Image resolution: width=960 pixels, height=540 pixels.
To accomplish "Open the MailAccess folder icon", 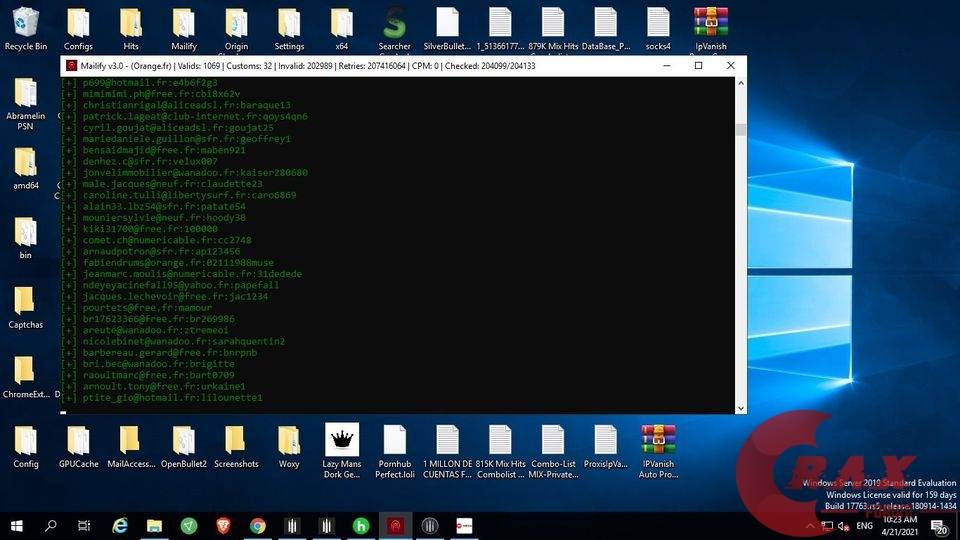I will (131, 447).
